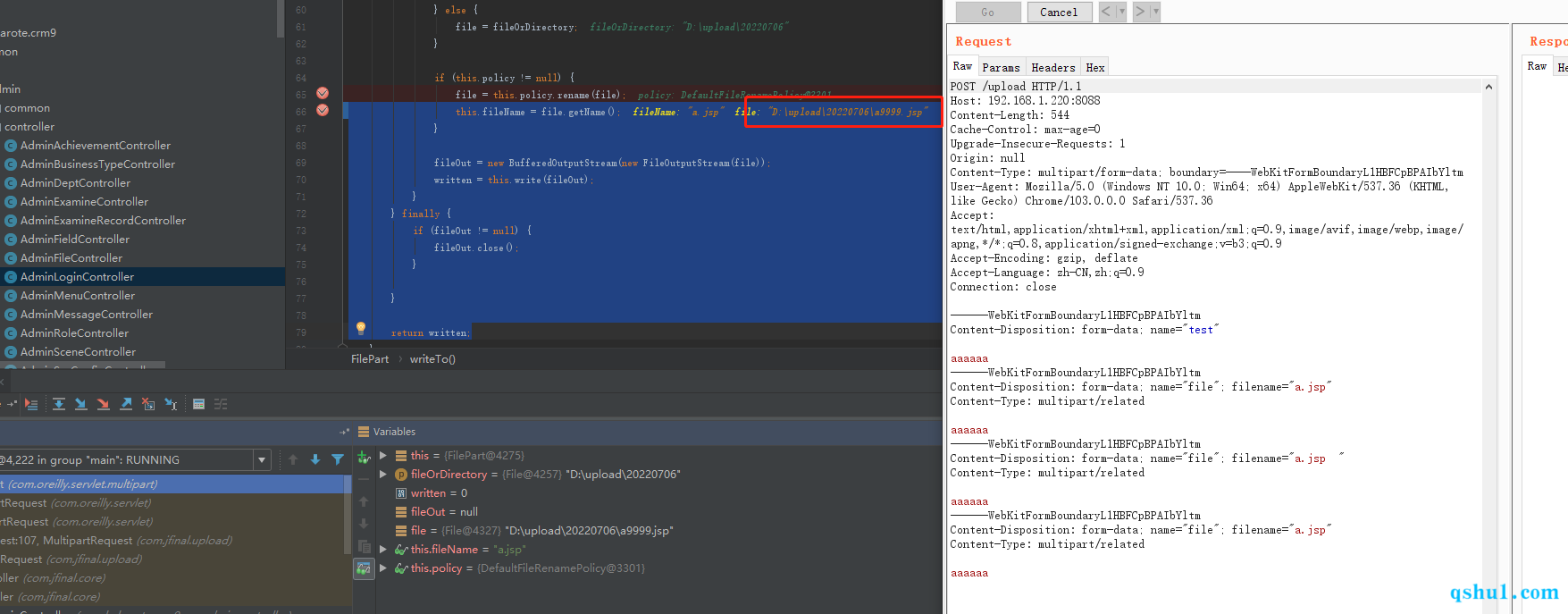This screenshot has width=1568, height=614.
Task: Click the Show Execution Point debugger icon
Action: point(31,404)
